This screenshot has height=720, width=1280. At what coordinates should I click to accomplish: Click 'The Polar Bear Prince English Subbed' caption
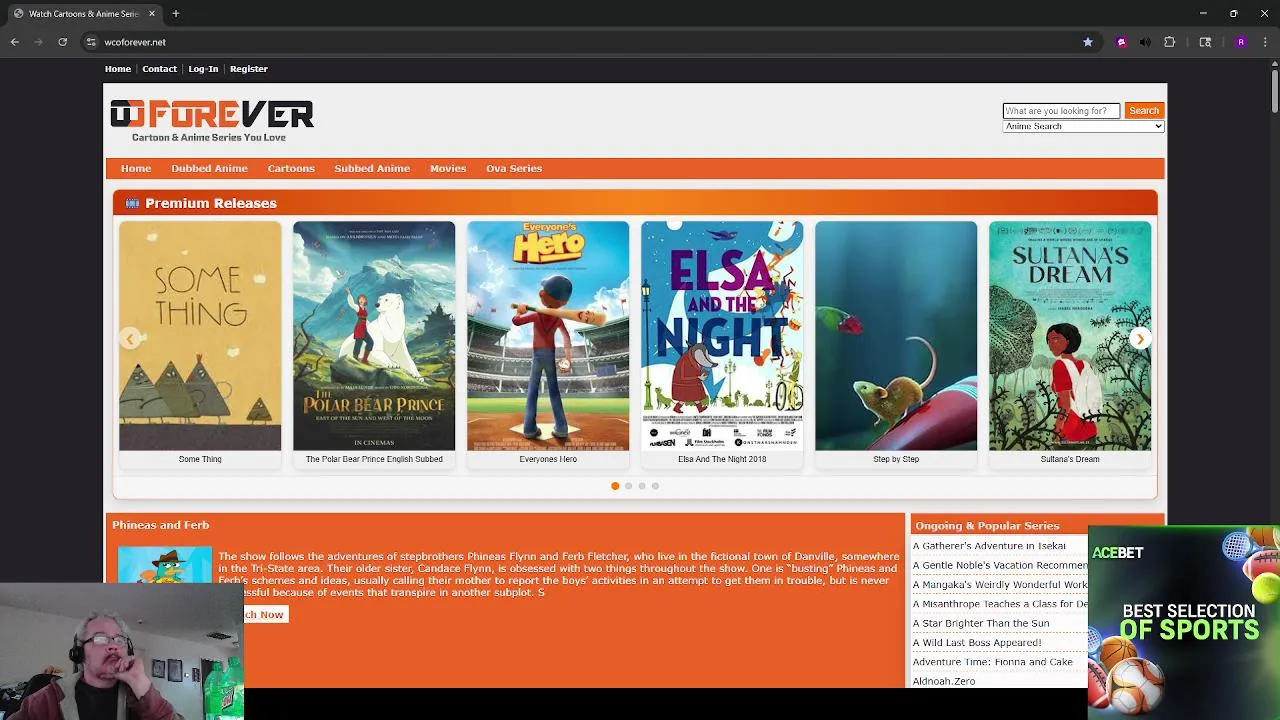pyautogui.click(x=374, y=459)
